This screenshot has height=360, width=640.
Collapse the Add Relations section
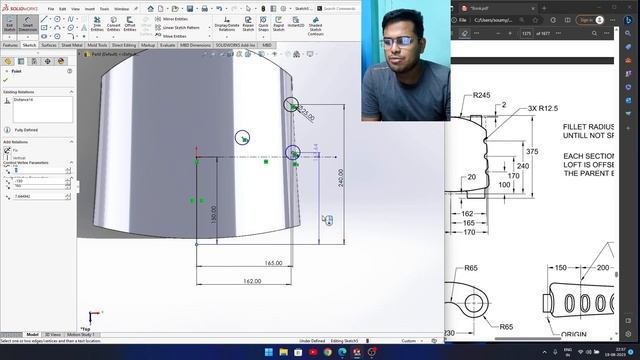(71, 142)
